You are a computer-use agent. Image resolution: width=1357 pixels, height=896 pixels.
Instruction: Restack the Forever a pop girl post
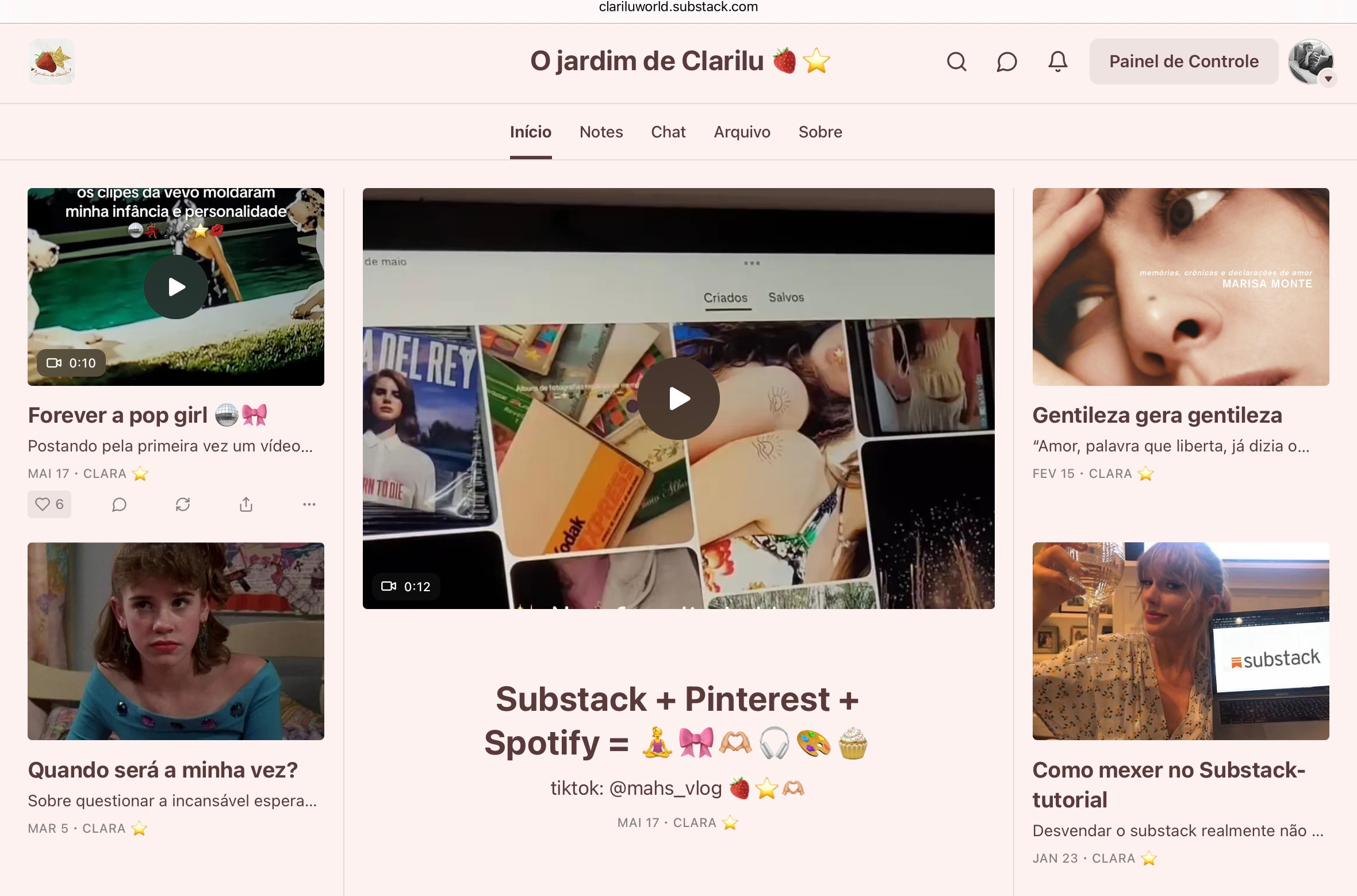pos(183,504)
